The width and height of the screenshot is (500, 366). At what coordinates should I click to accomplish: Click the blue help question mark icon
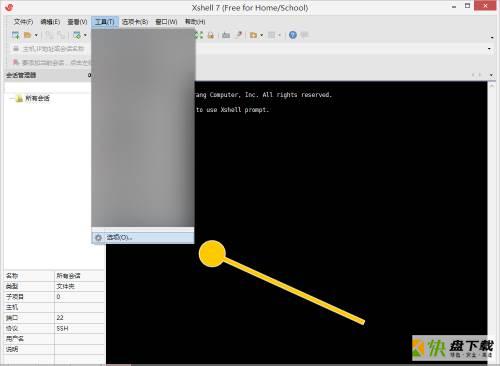tap(293, 35)
